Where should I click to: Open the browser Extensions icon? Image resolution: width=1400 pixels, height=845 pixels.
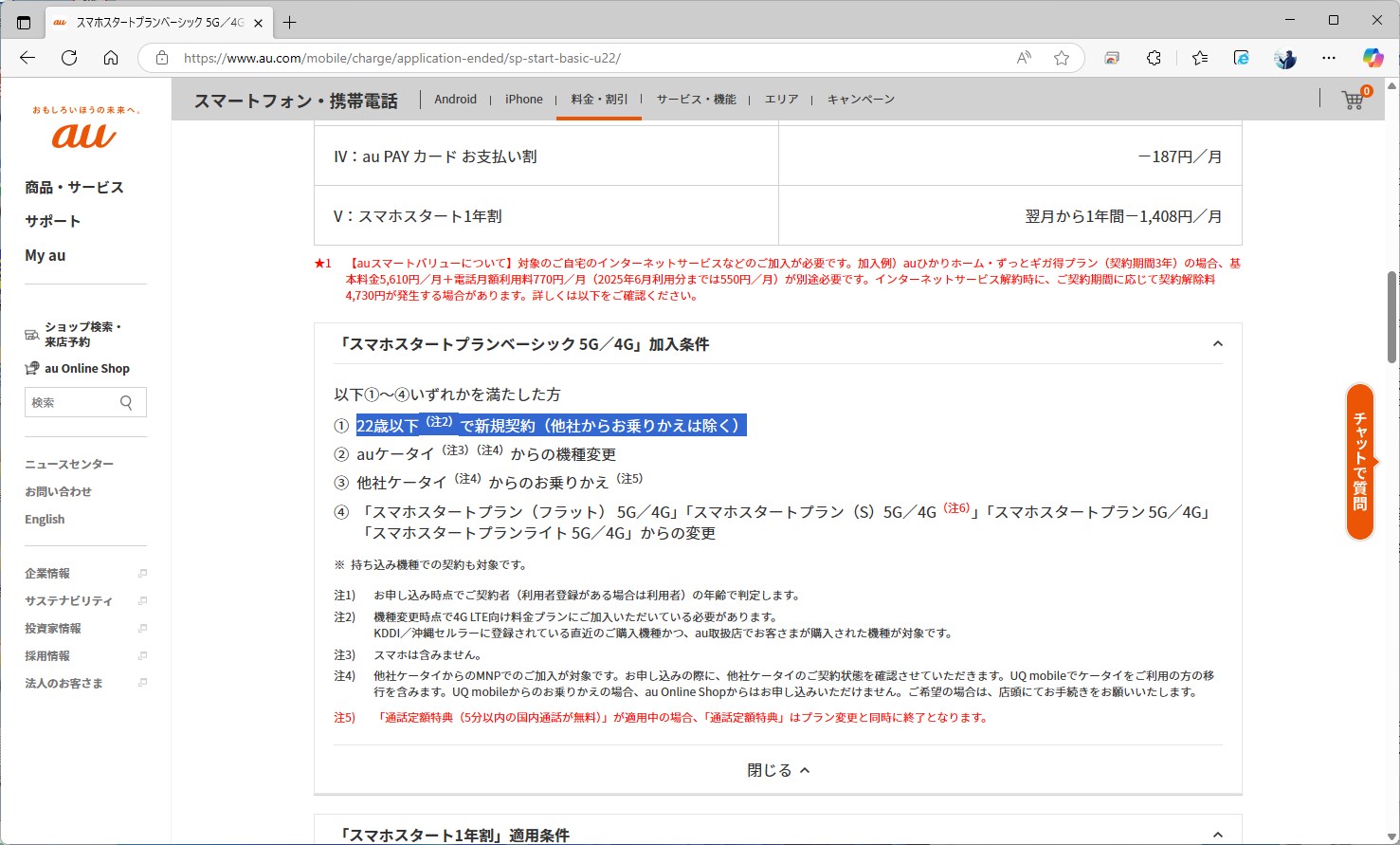(x=1154, y=58)
